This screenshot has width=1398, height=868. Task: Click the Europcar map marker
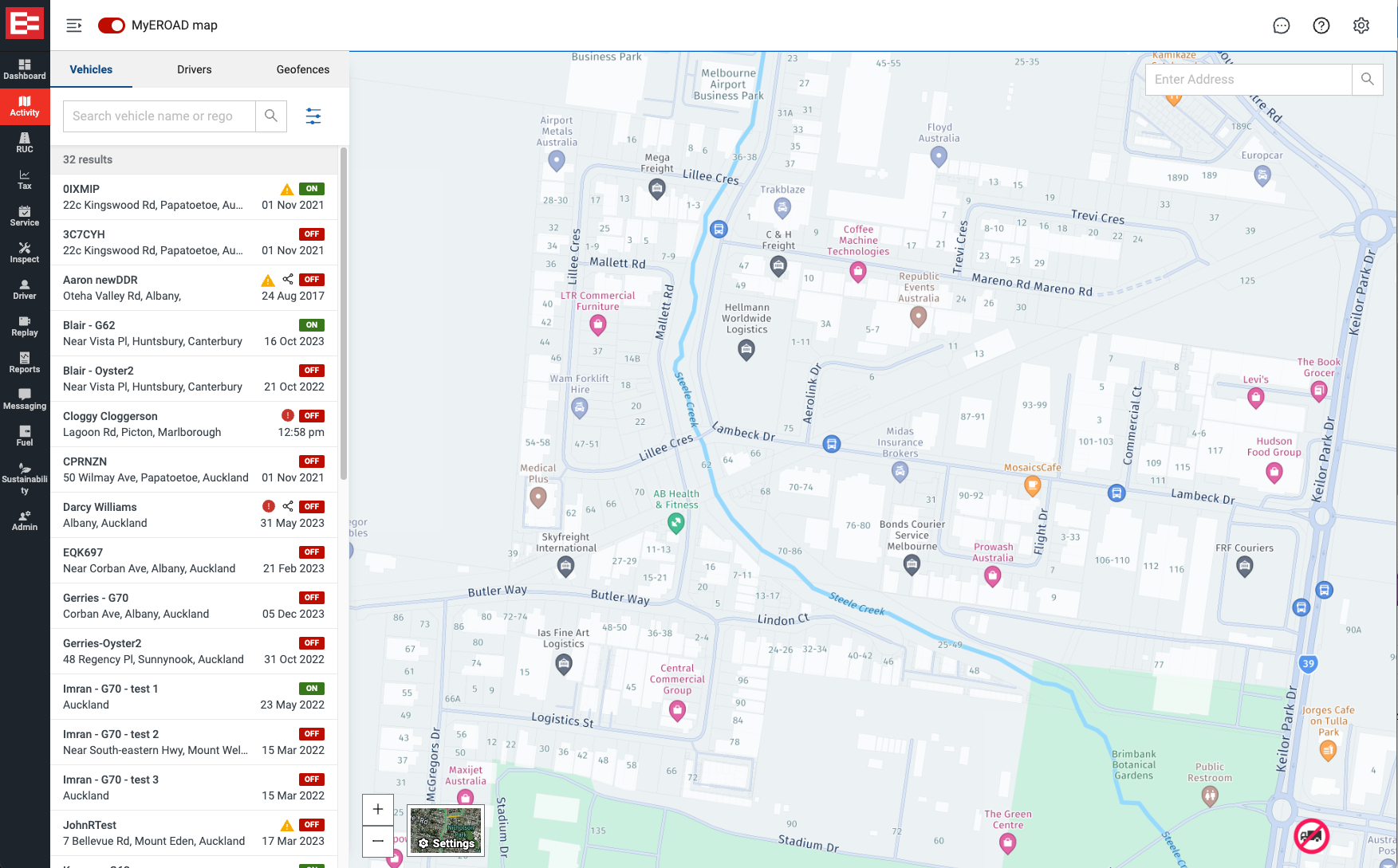click(x=1262, y=175)
